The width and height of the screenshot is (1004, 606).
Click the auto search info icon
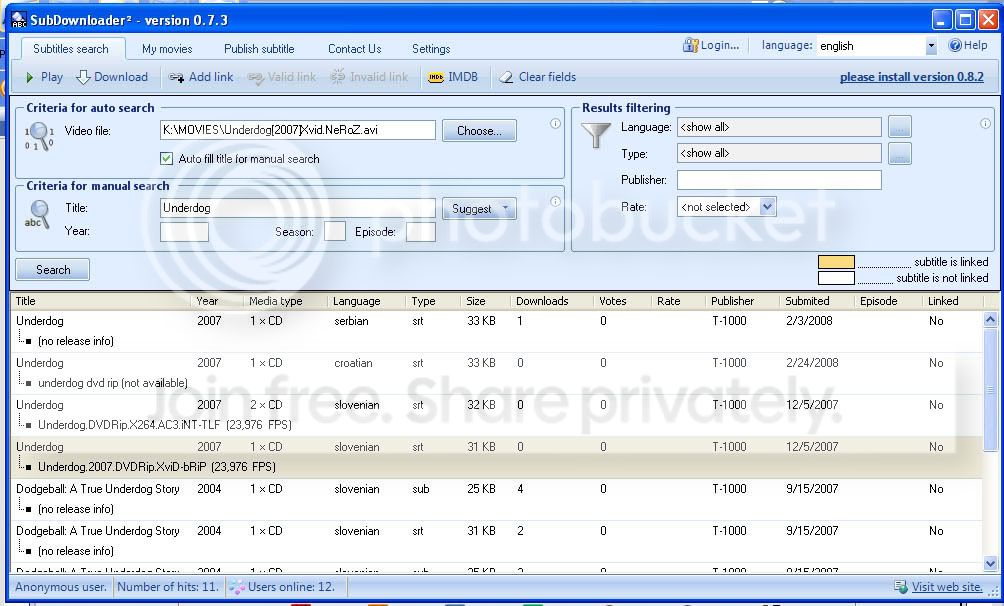click(x=555, y=124)
